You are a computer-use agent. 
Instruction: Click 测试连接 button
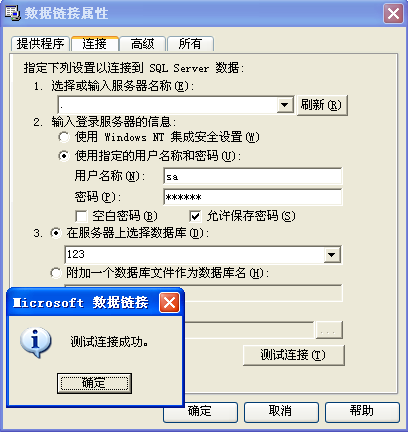(294, 355)
